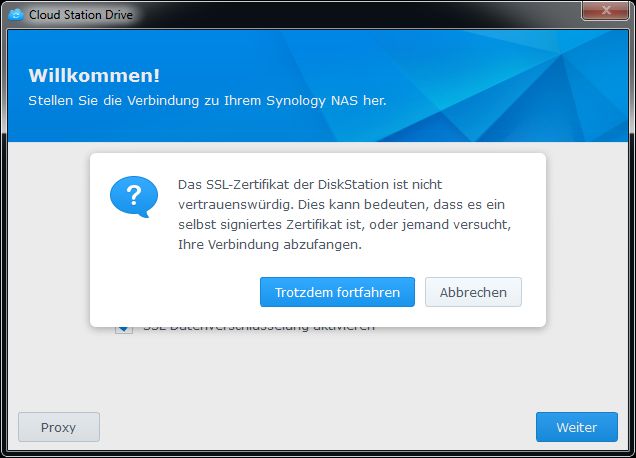Open the Proxy settings
Screen dimensions: 636x458
59,427
